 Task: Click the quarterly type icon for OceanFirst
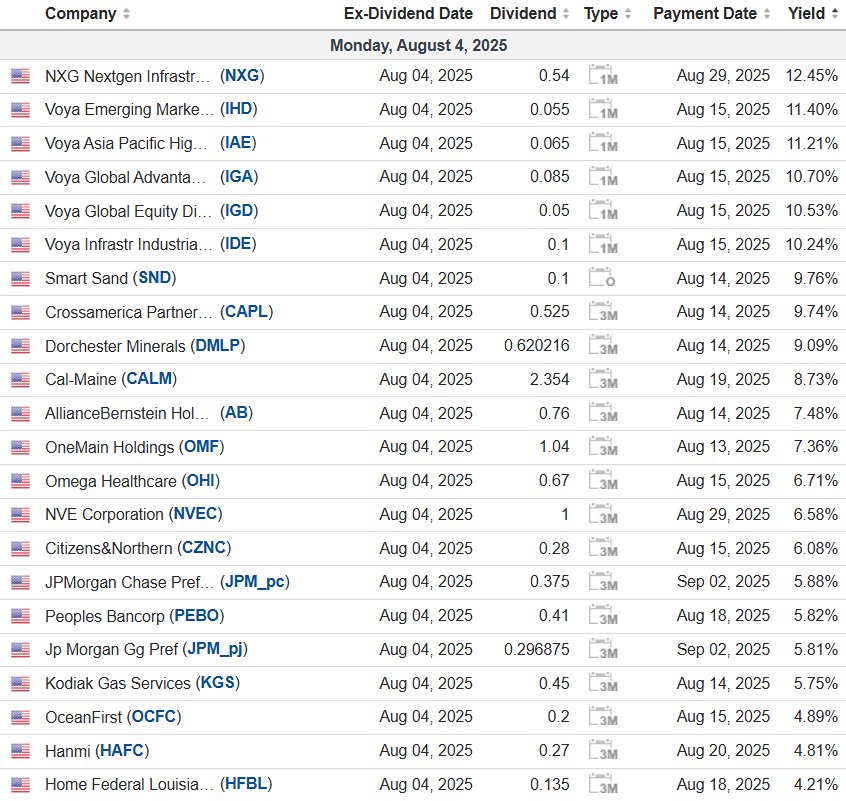pos(602,717)
